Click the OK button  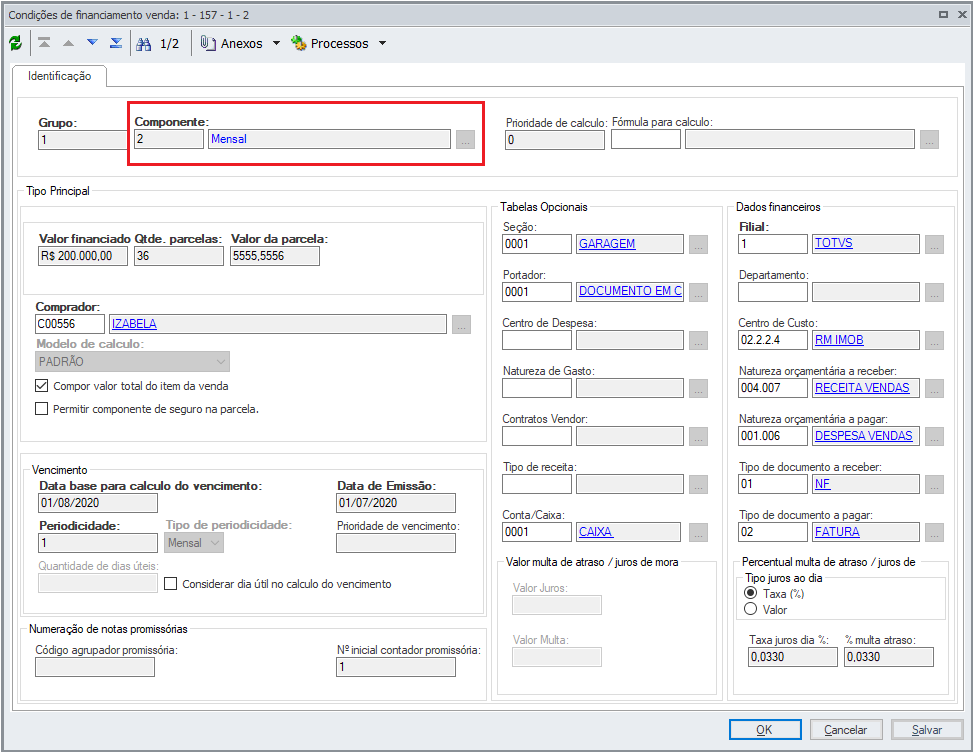[764, 730]
